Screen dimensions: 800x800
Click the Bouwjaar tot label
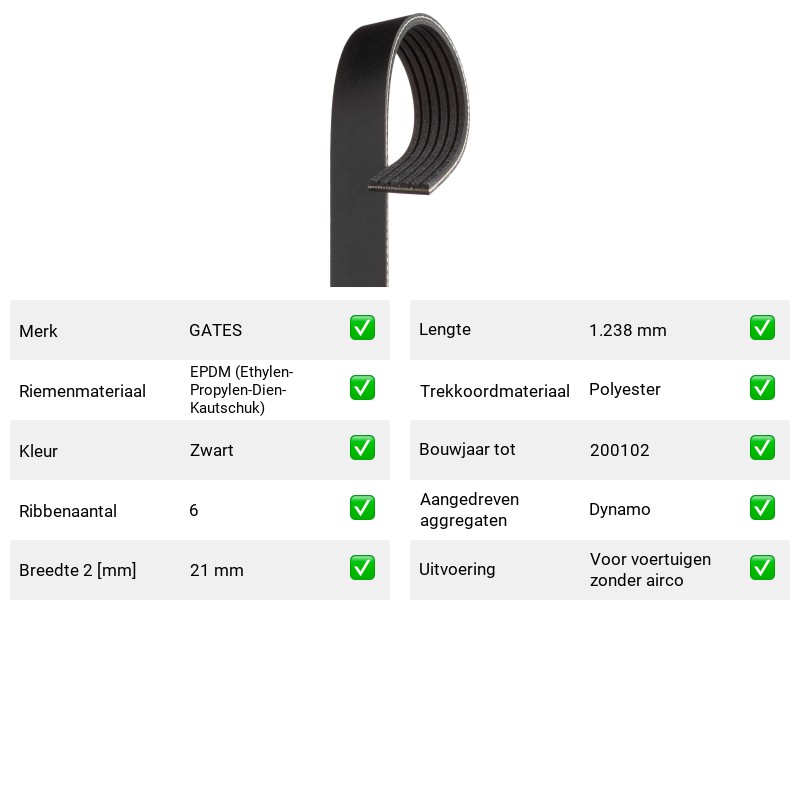[467, 449]
